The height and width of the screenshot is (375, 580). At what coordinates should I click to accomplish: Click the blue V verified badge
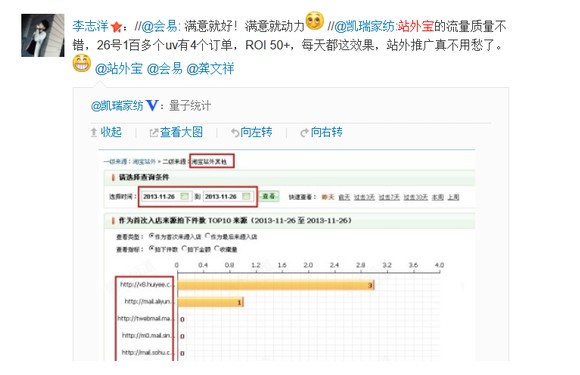[x=152, y=106]
